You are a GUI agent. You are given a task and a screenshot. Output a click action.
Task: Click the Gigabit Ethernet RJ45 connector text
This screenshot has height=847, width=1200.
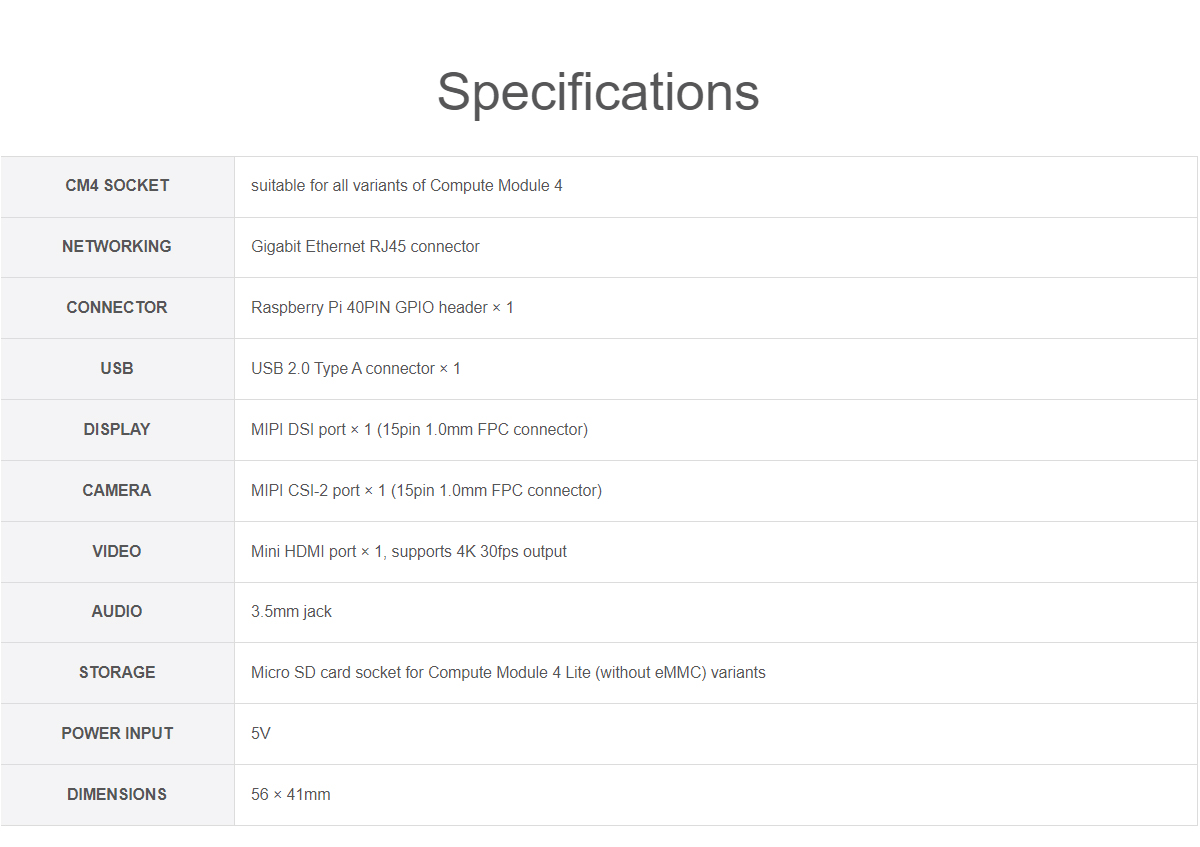click(x=365, y=246)
